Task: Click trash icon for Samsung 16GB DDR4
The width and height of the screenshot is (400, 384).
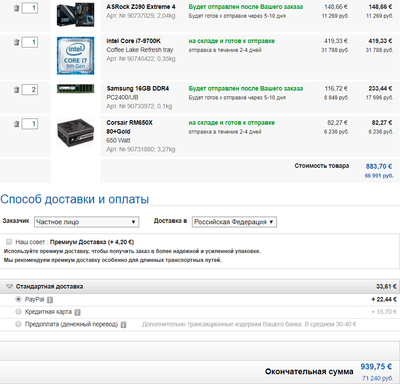Action: click(x=16, y=90)
